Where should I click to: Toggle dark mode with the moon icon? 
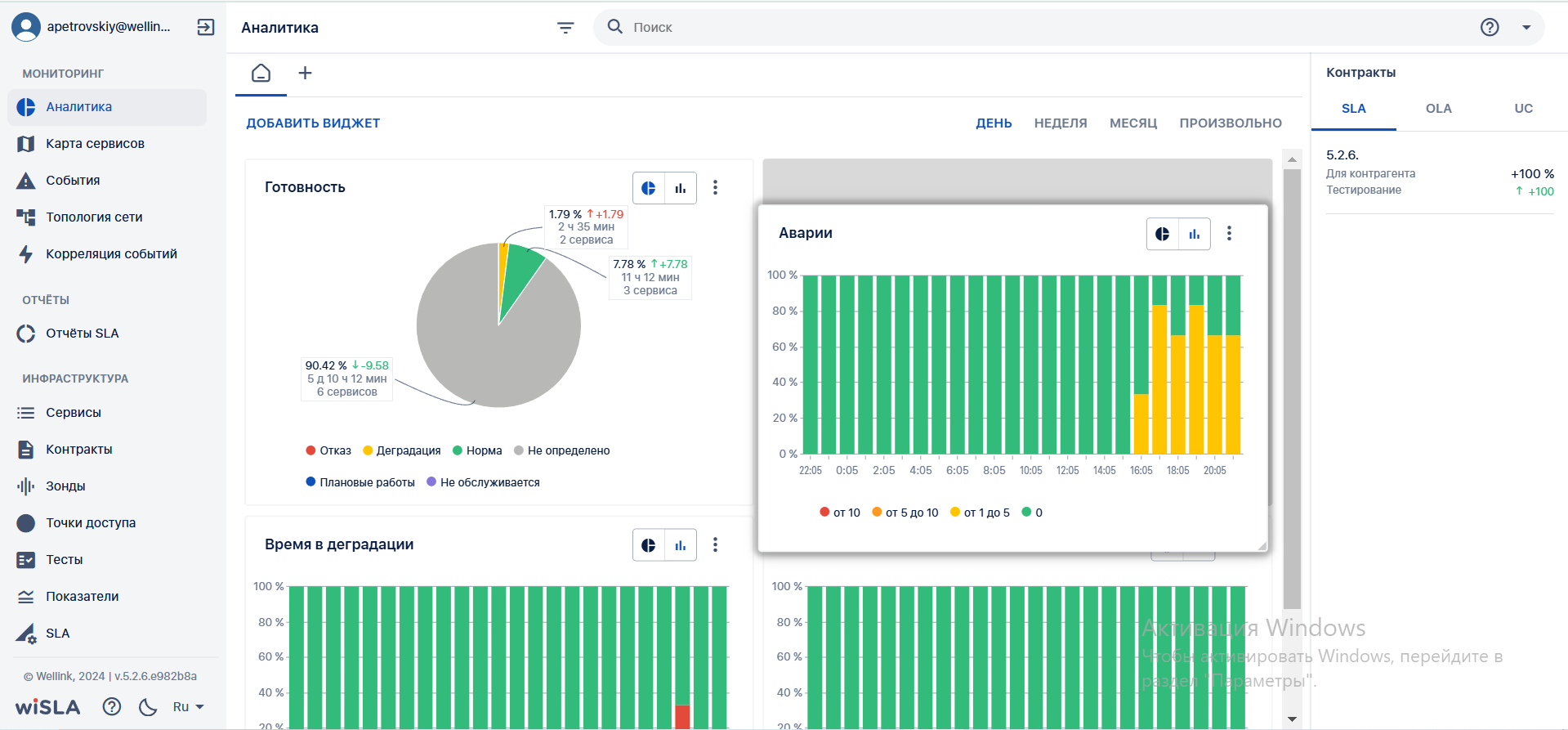(x=148, y=707)
